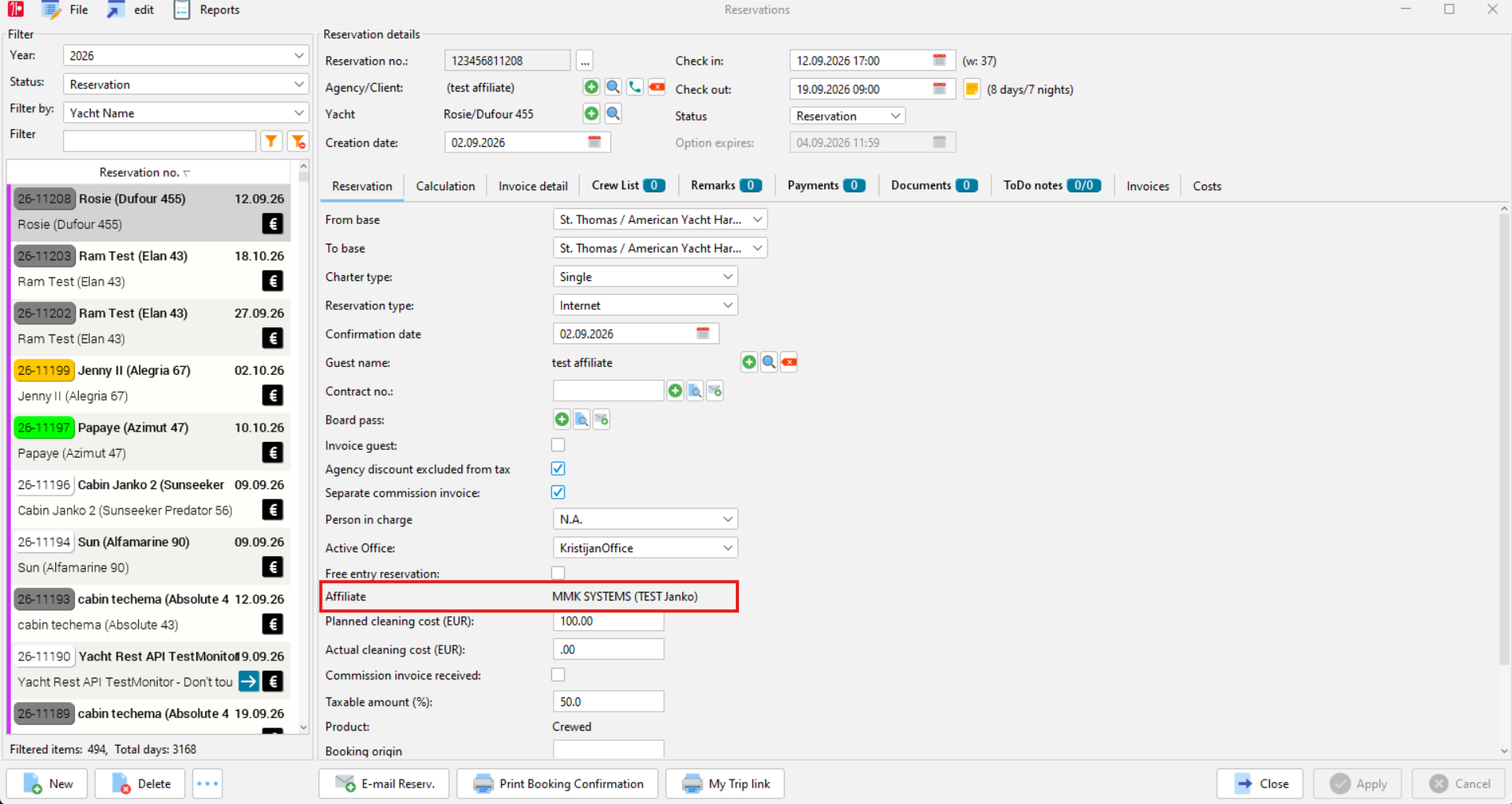The height and width of the screenshot is (804, 1512).
Task: Click the search icon next to Guest name
Action: (769, 363)
